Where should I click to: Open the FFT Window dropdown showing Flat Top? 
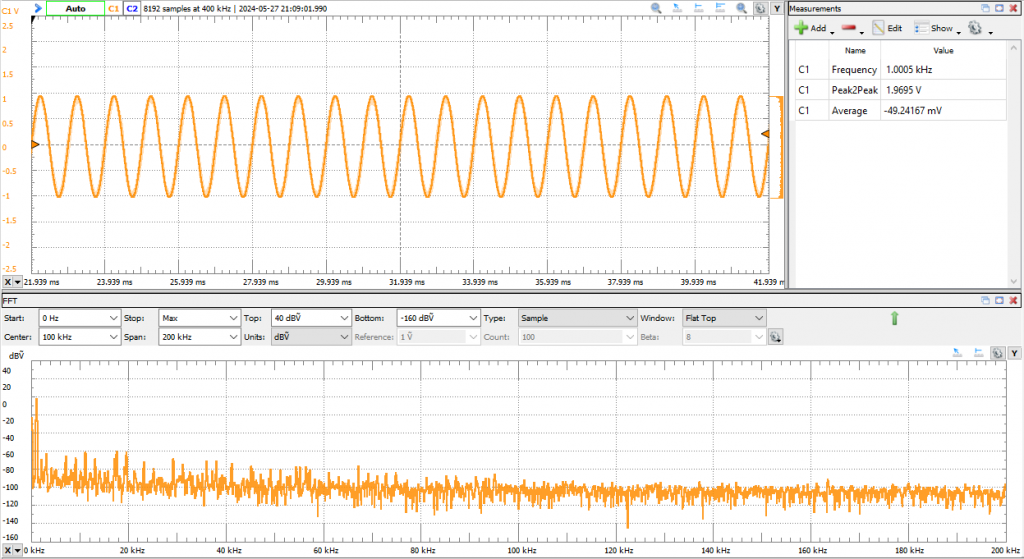(x=724, y=318)
